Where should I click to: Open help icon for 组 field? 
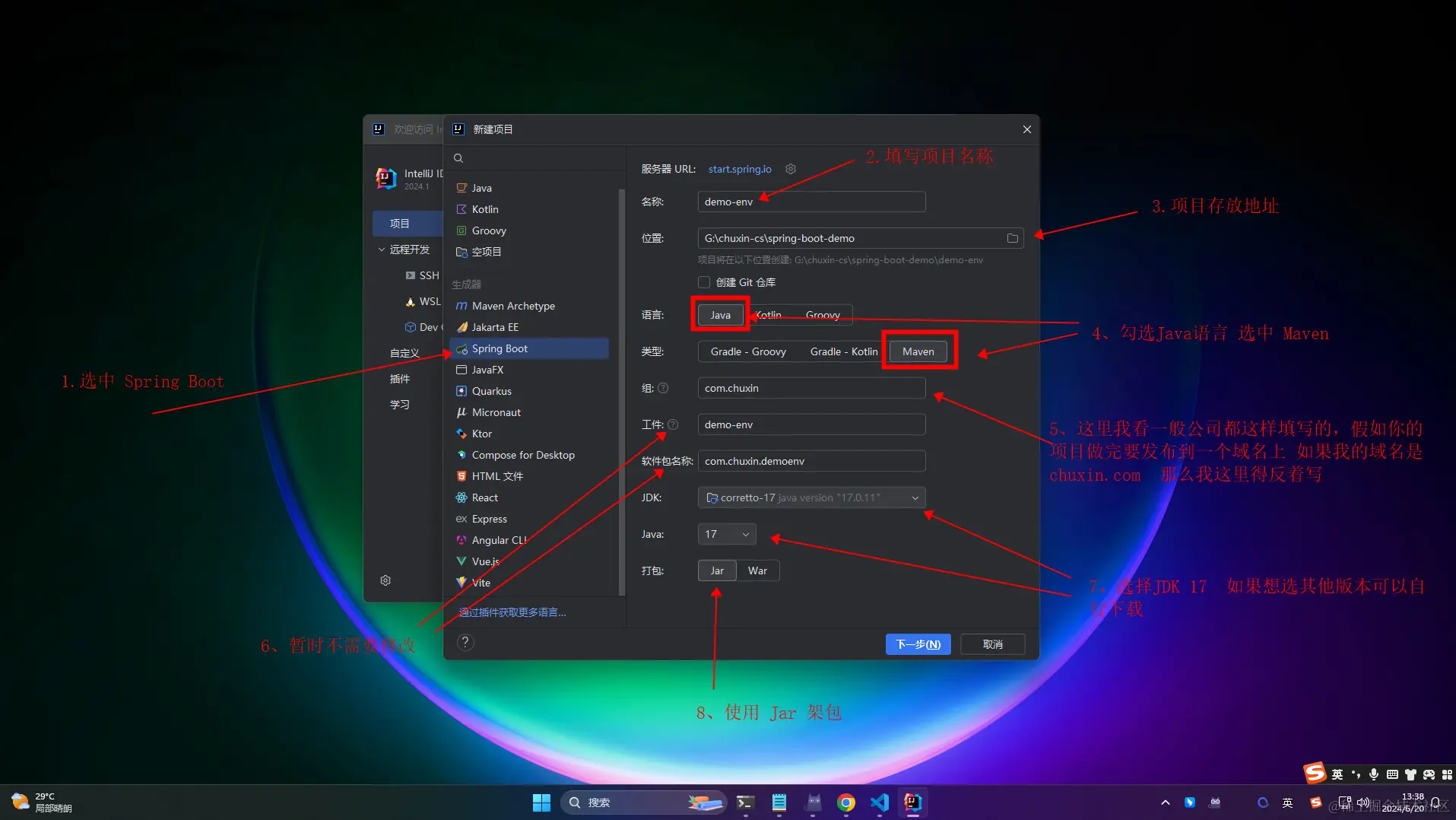(x=663, y=388)
